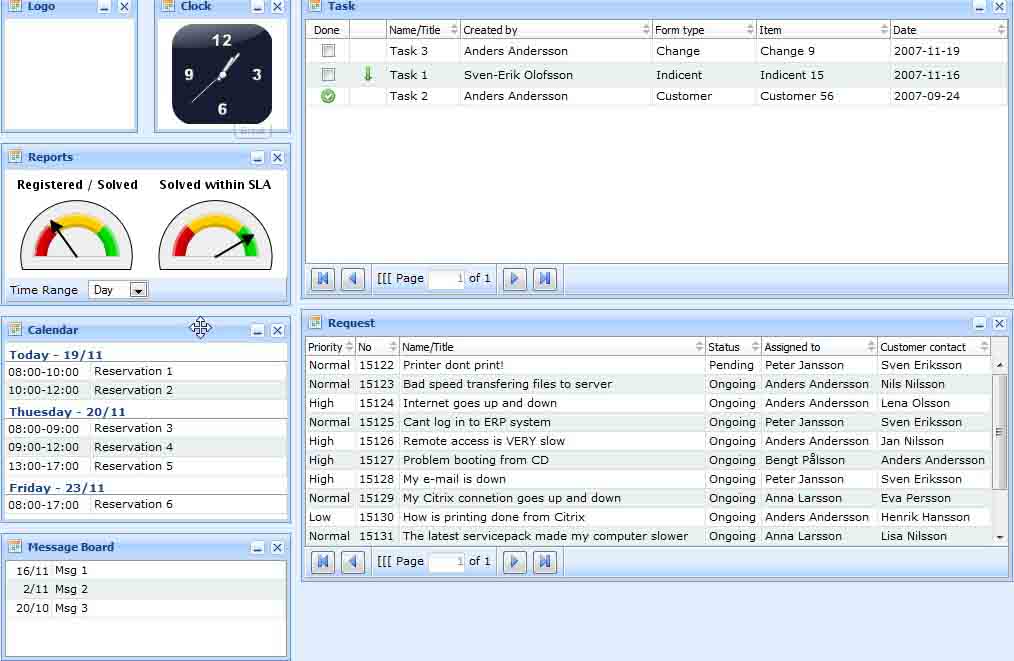This screenshot has width=1014, height=661.
Task: Click the Message Board panel icon
Action: tap(15, 547)
